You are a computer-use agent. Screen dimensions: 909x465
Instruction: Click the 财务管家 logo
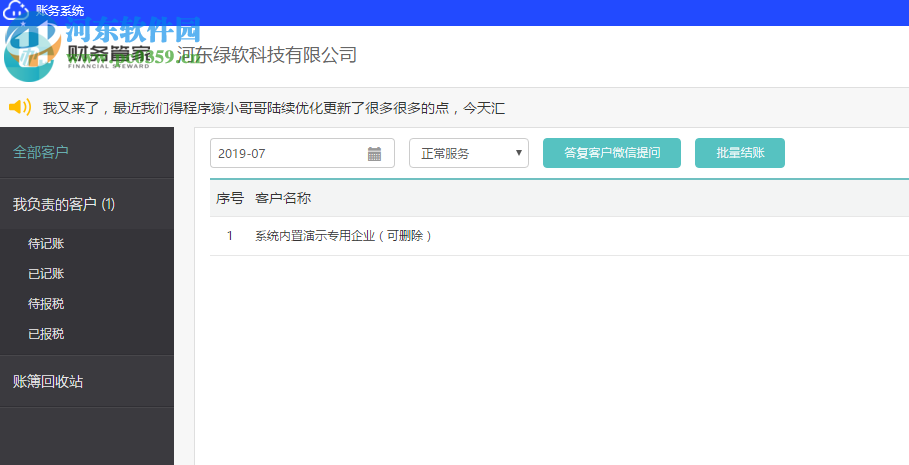point(77,53)
